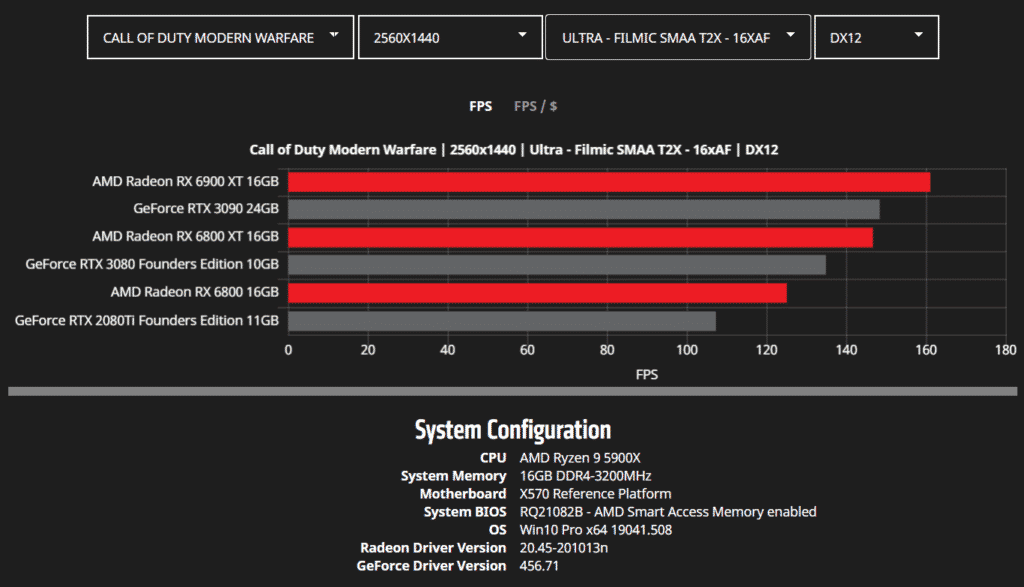Click the chart title above the bars
The height and width of the screenshot is (587, 1024).
(x=513, y=150)
